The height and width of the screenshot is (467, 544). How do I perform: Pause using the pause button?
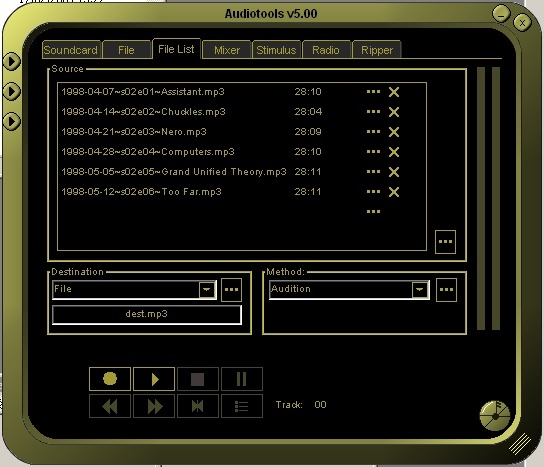pyautogui.click(x=242, y=379)
